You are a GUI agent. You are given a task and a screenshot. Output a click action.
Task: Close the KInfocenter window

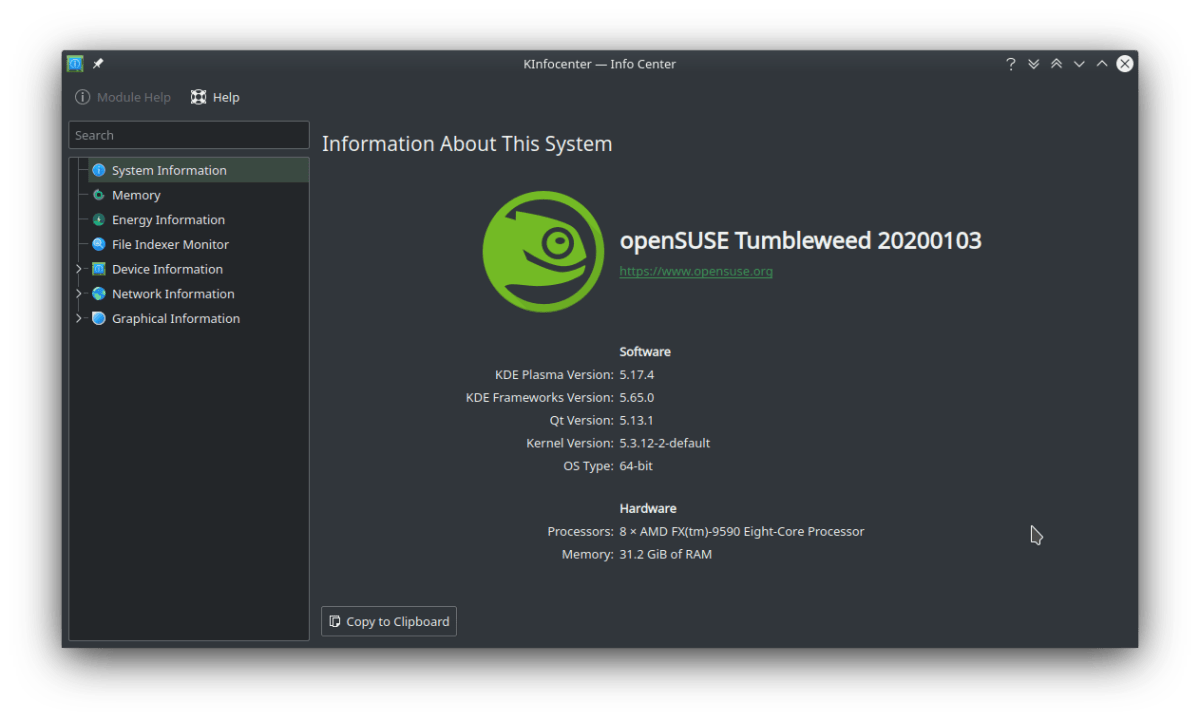click(1125, 64)
